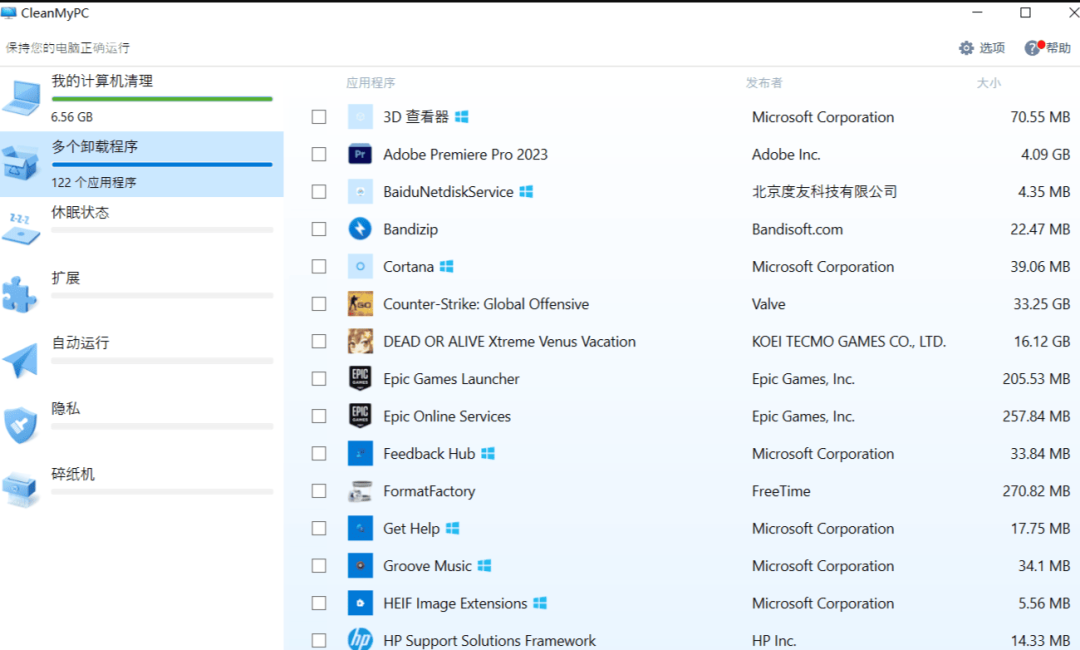1080x650 pixels.
Task: Select the Get Help checkbox
Action: pyautogui.click(x=319, y=528)
